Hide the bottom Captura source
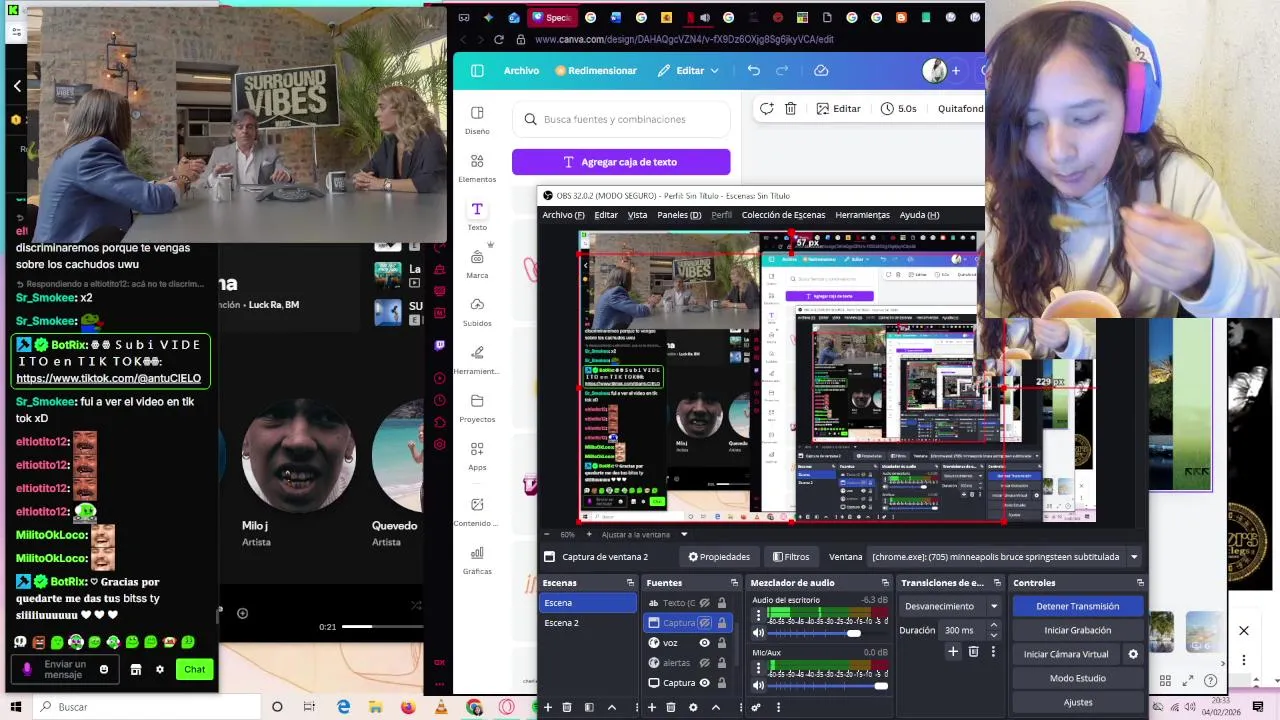 [x=704, y=683]
